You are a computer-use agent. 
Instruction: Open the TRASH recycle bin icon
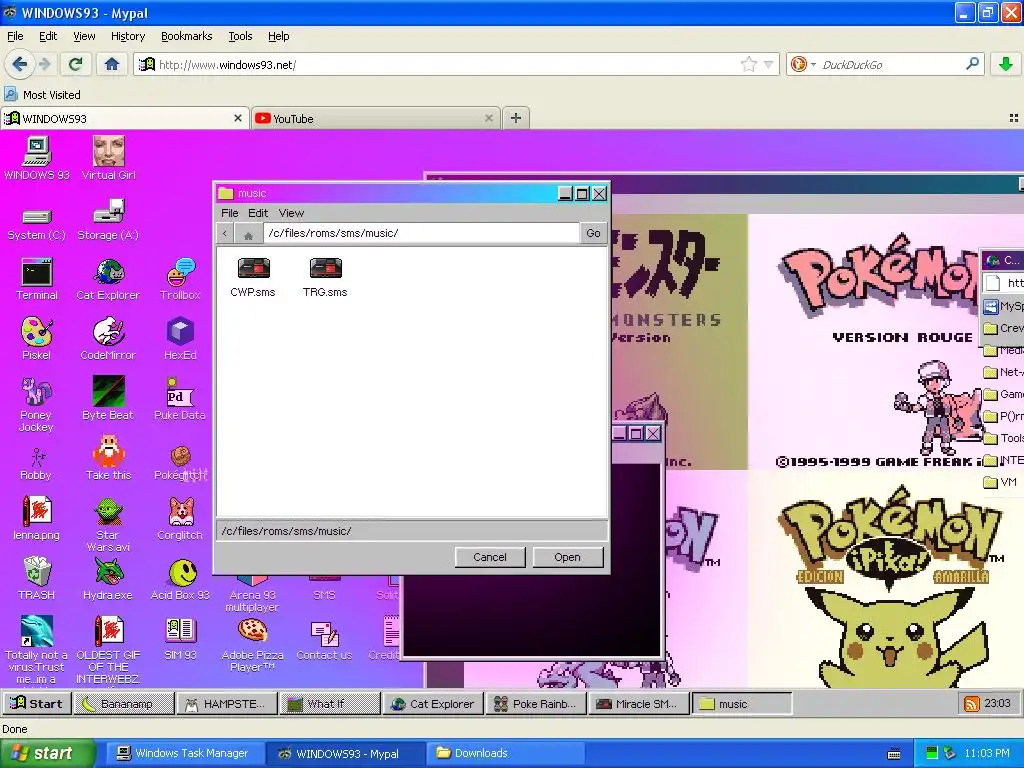point(37,579)
